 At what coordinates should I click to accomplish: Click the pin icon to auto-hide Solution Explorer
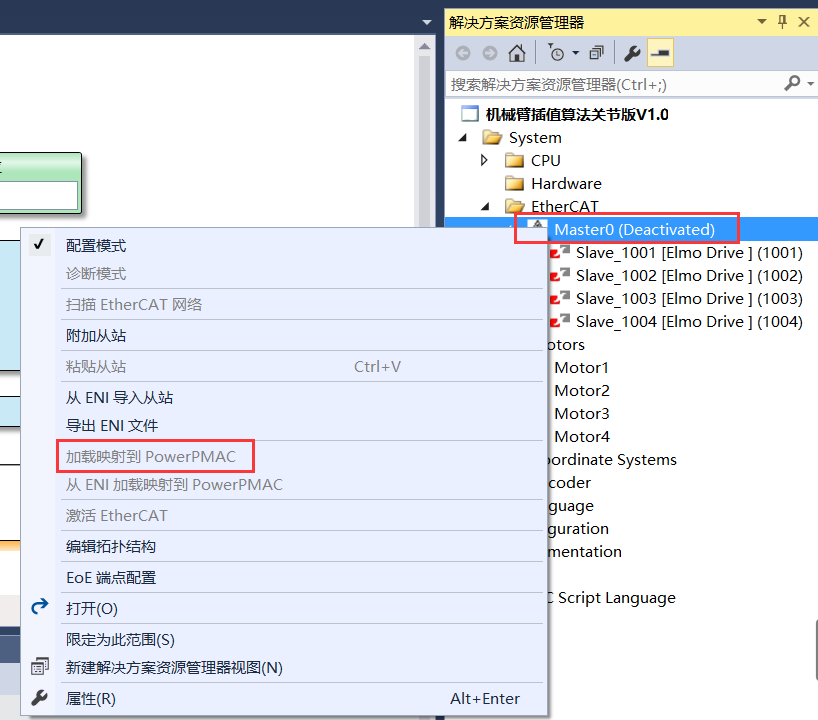[781, 21]
